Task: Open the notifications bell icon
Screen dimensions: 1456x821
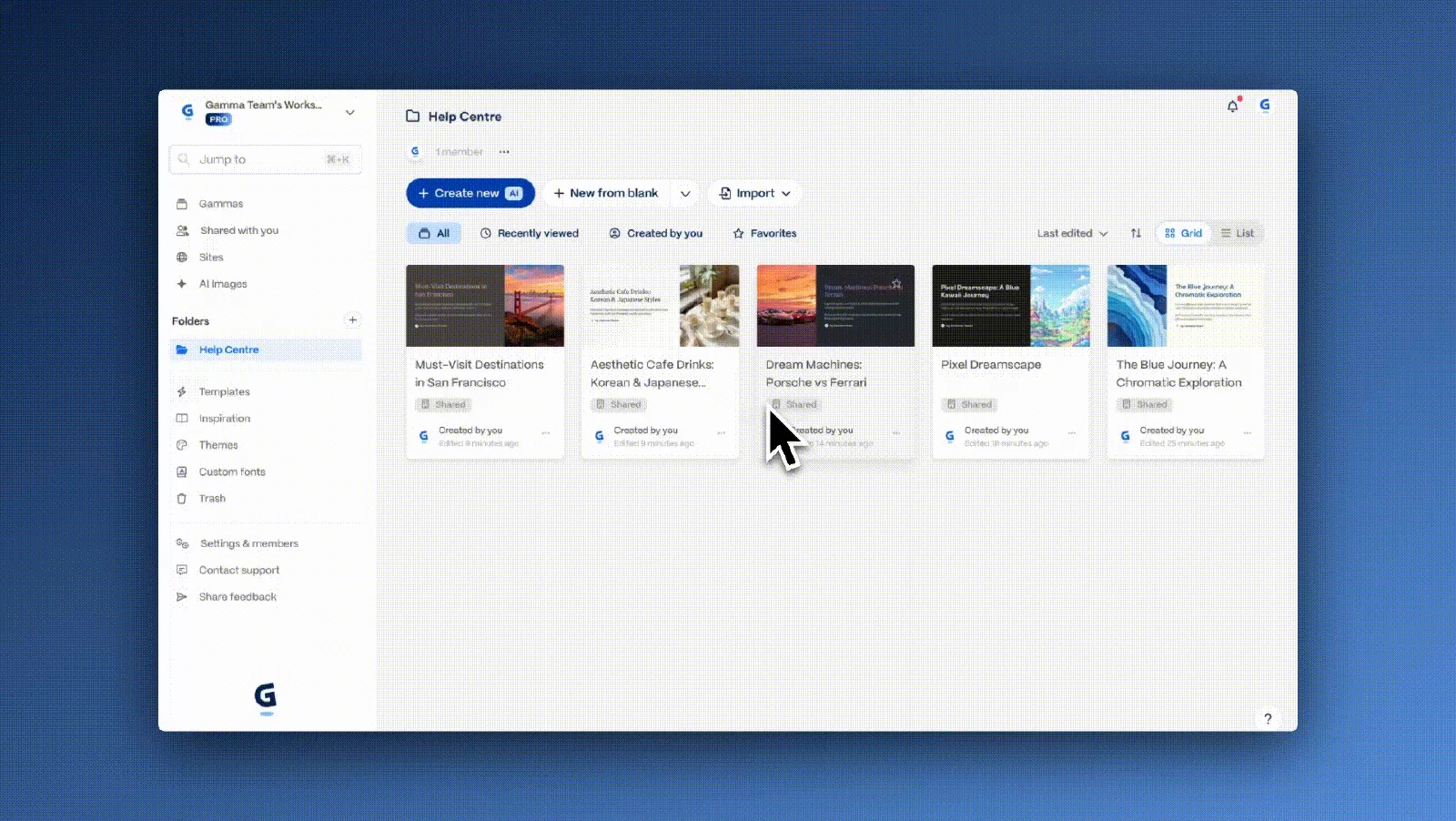Action: (1233, 106)
